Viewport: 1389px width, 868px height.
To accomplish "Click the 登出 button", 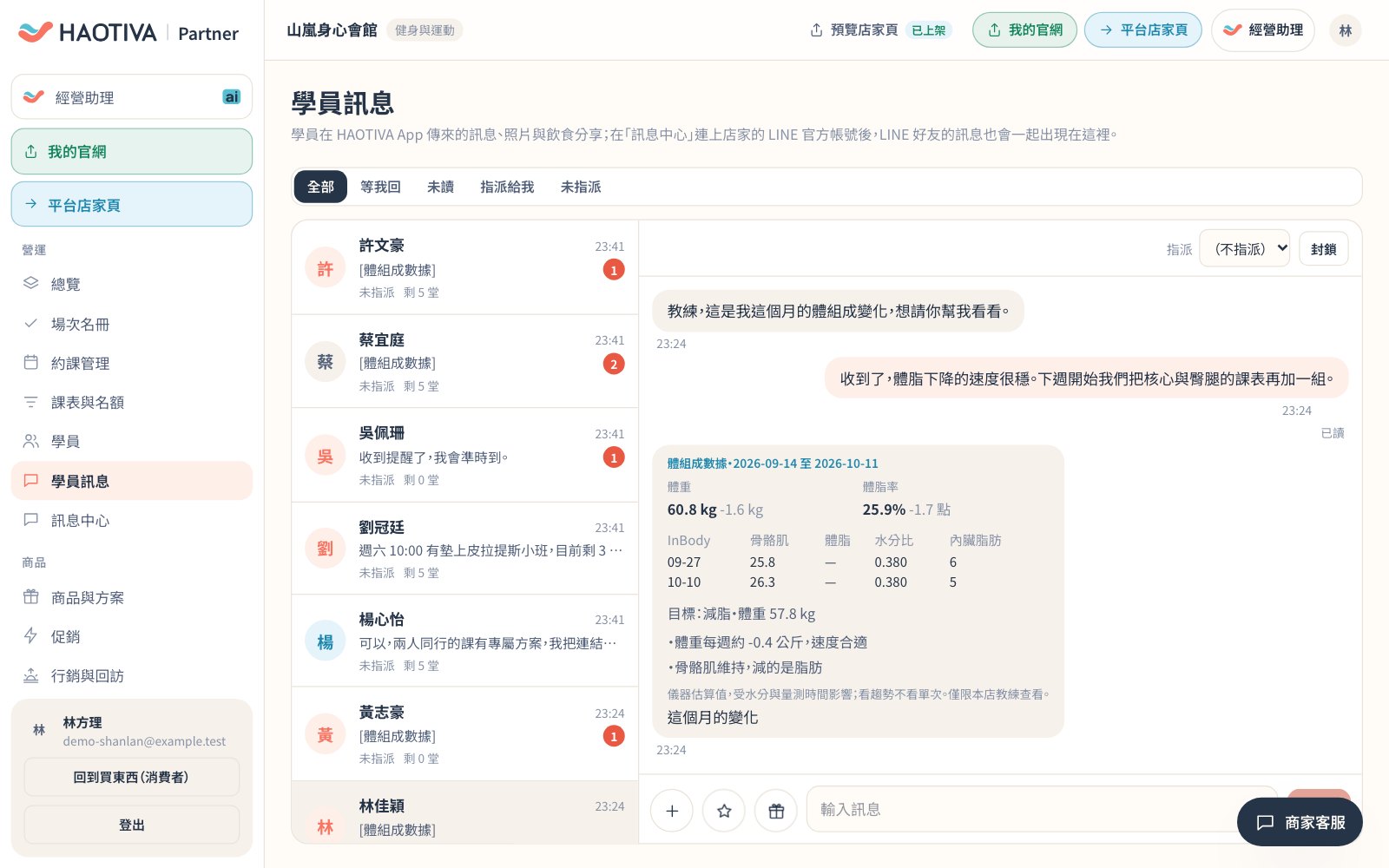I will coord(132,825).
